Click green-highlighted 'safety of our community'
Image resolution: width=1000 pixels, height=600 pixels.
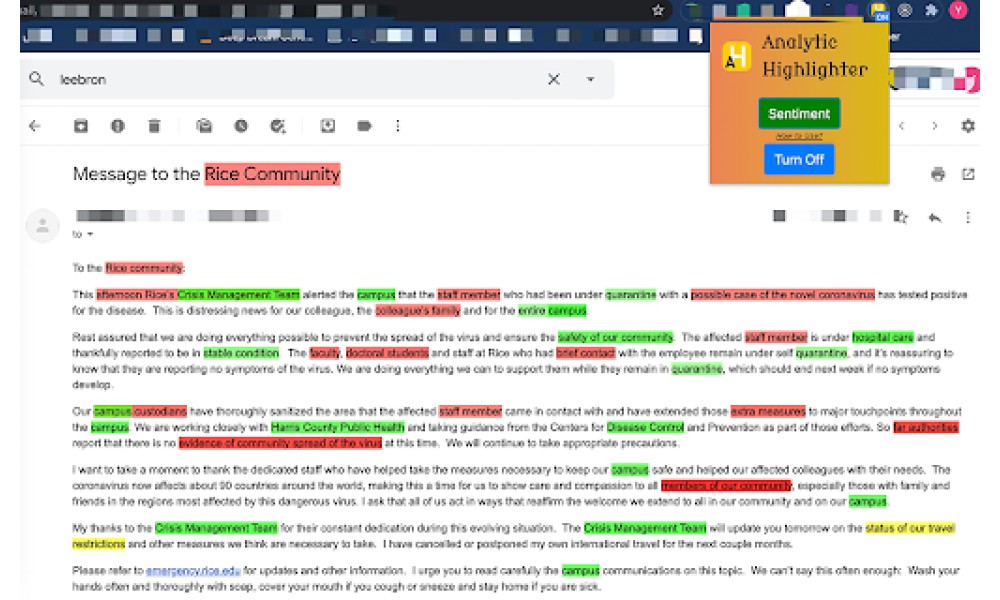pos(615,337)
